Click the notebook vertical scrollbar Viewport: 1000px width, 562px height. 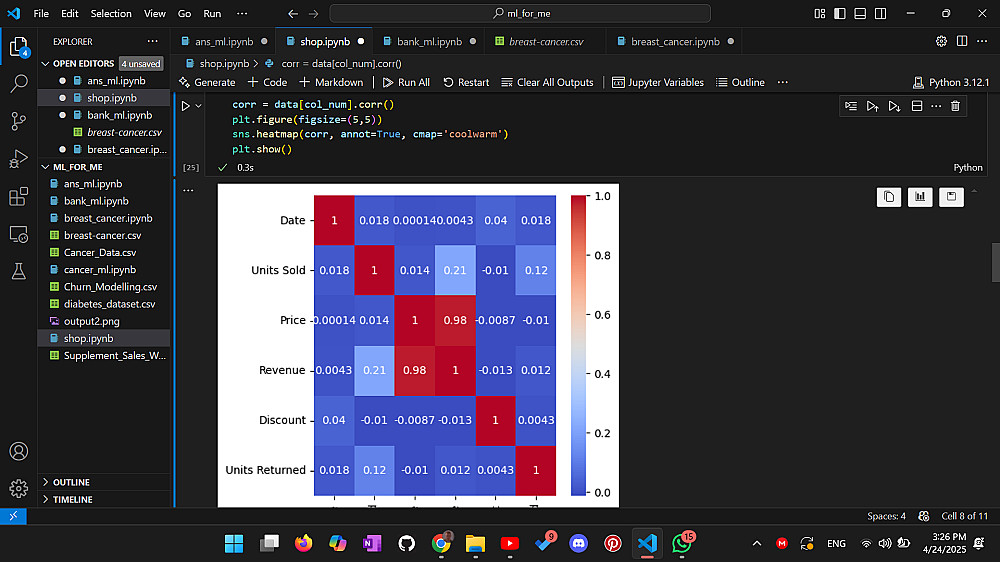996,262
